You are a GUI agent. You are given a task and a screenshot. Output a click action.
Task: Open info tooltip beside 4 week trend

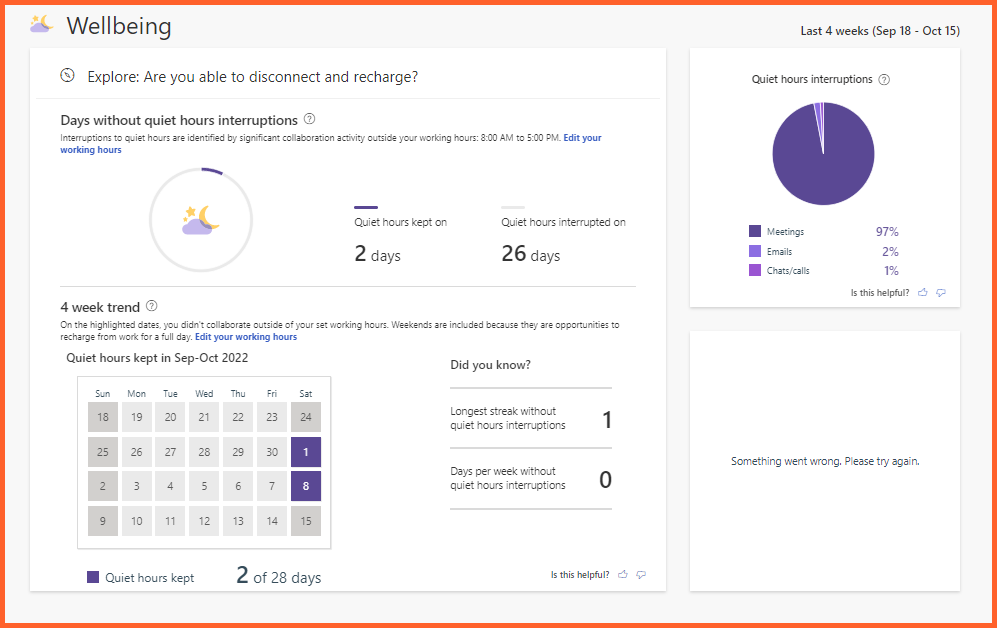click(152, 306)
